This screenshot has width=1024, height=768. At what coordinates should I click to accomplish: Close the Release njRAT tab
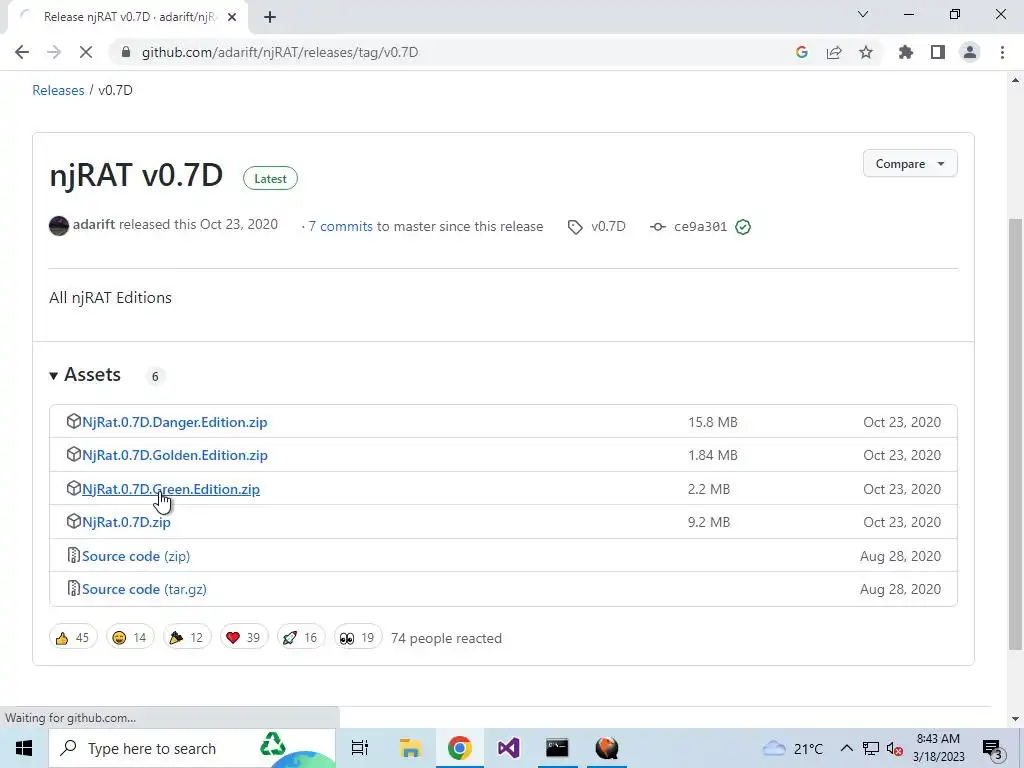tap(232, 17)
